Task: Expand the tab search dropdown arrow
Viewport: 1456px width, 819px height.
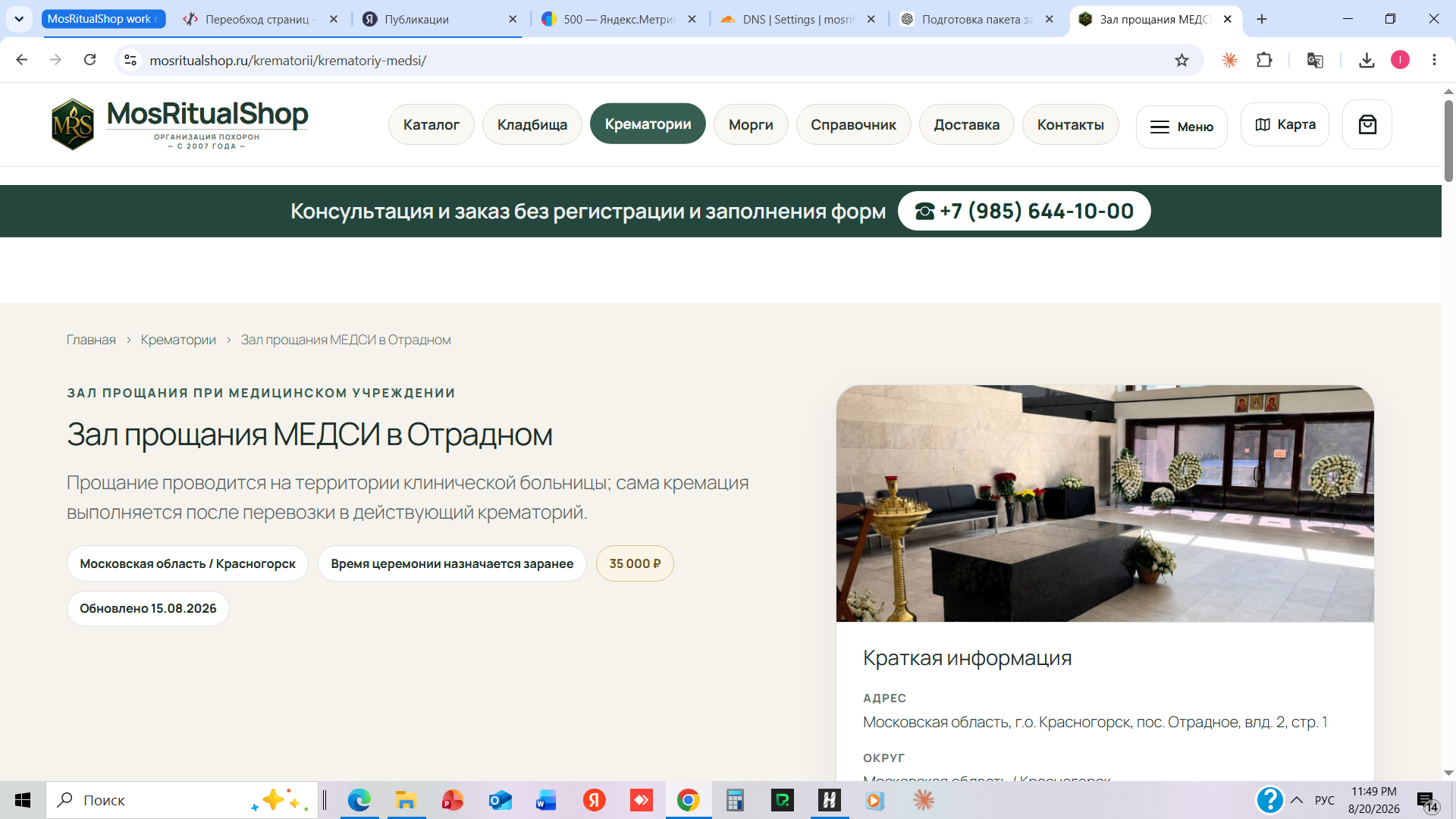Action: click(19, 19)
